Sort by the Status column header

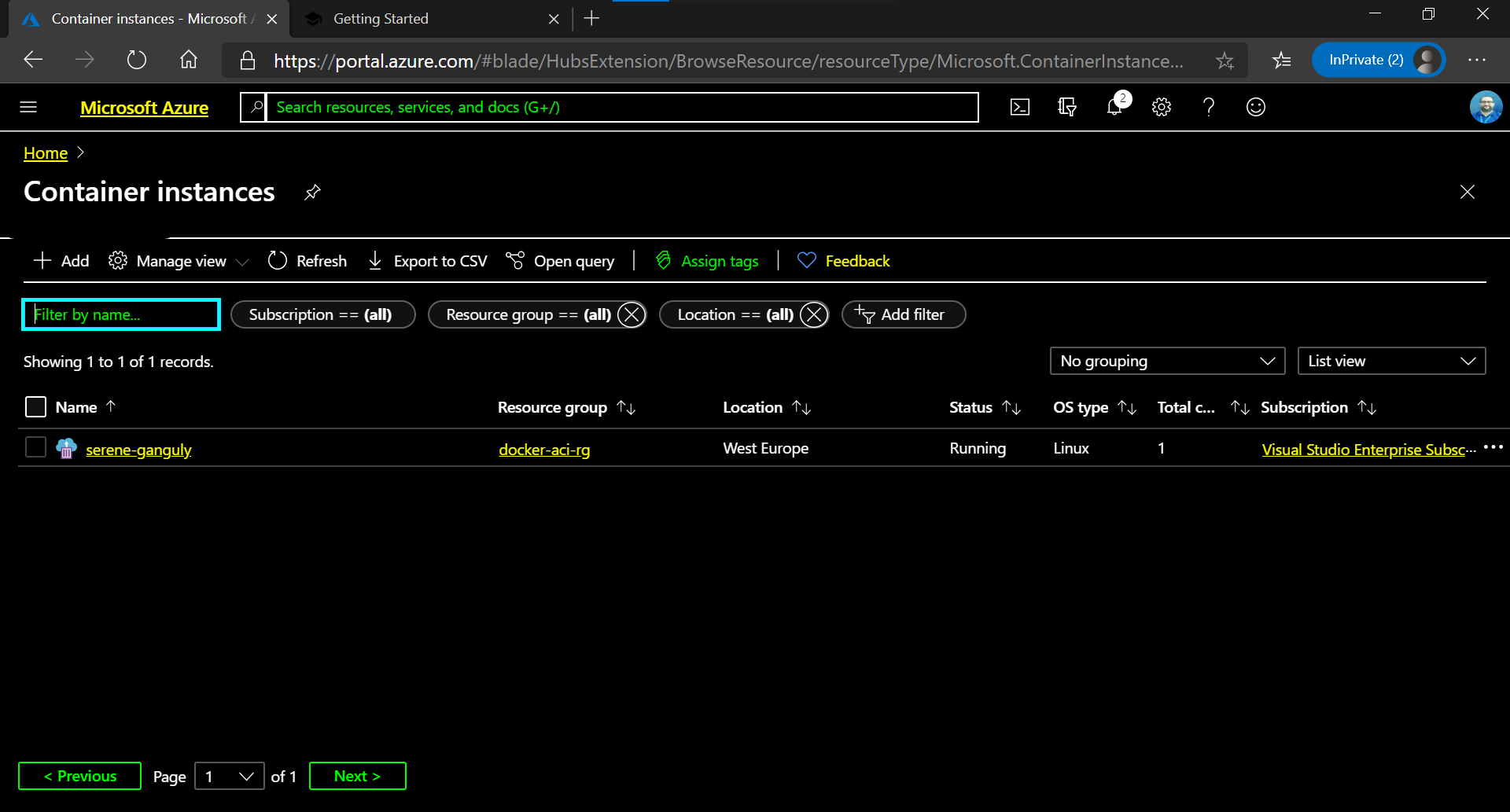point(970,407)
